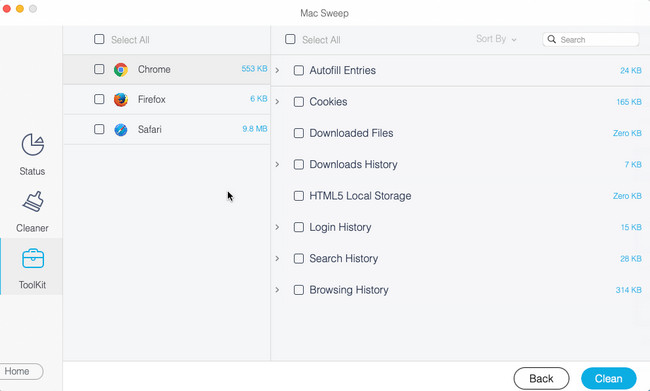Tick the browser list Select All checkbox
Screen dimensions: 650x391
tap(99, 39)
